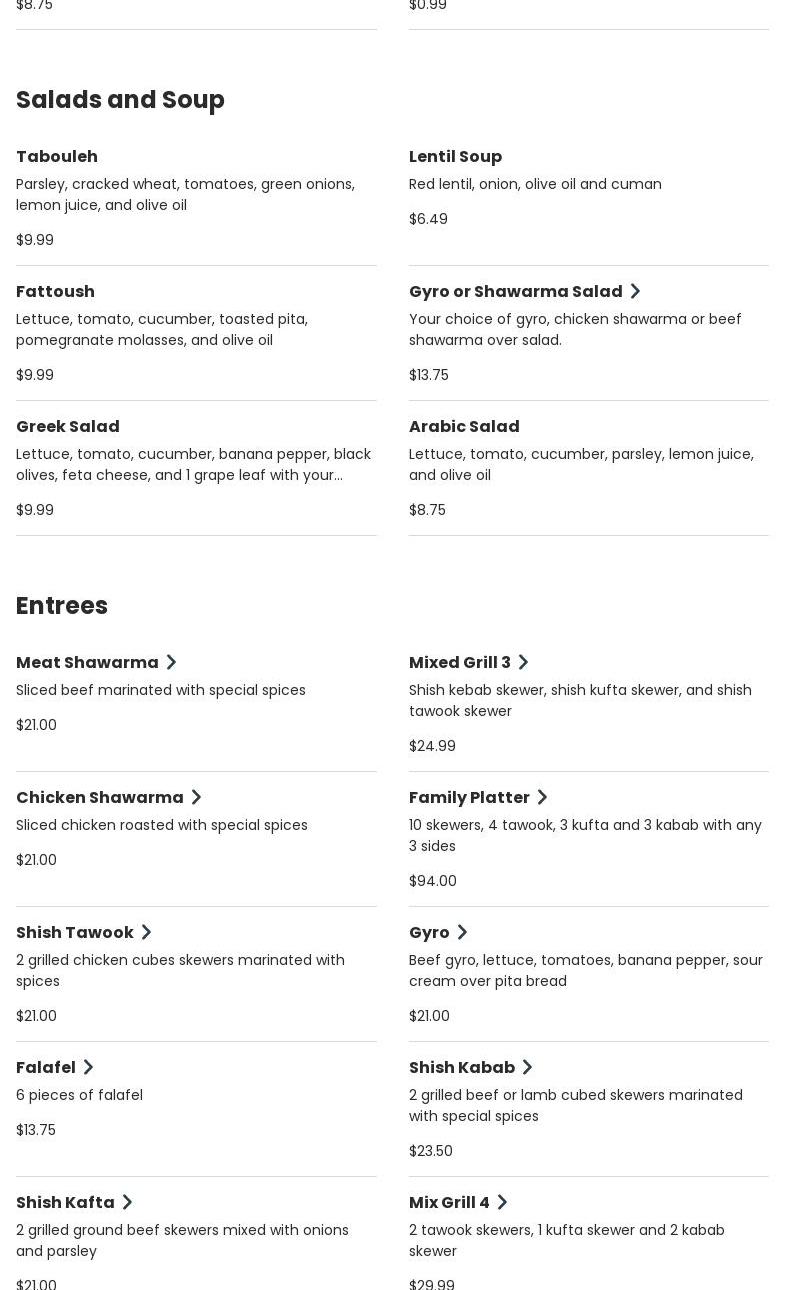The height and width of the screenshot is (1290, 785).
Task: Click the Greek Salad truncated description
Action: pyautogui.click(x=193, y=465)
